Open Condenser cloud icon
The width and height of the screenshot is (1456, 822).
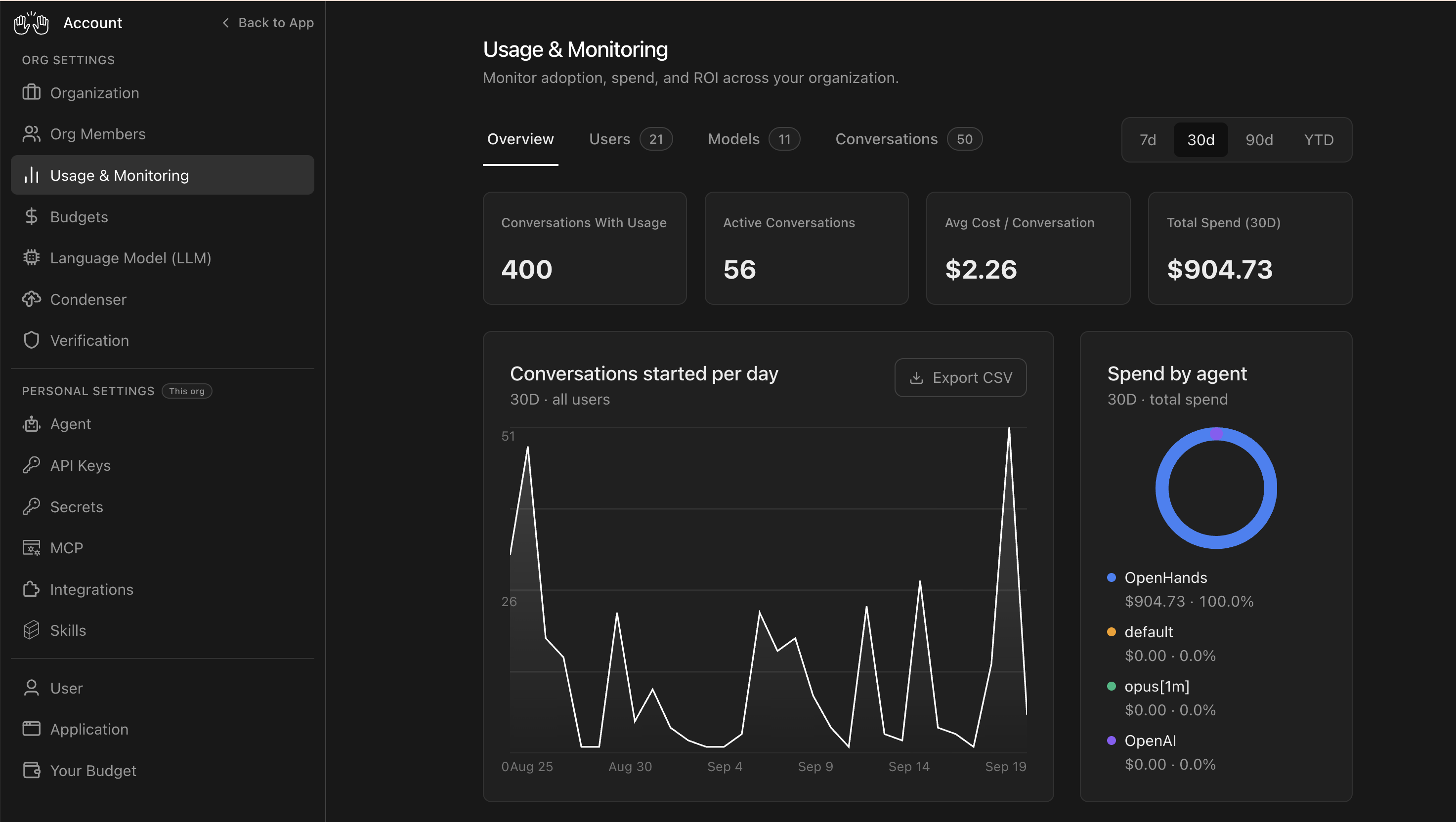(32, 299)
